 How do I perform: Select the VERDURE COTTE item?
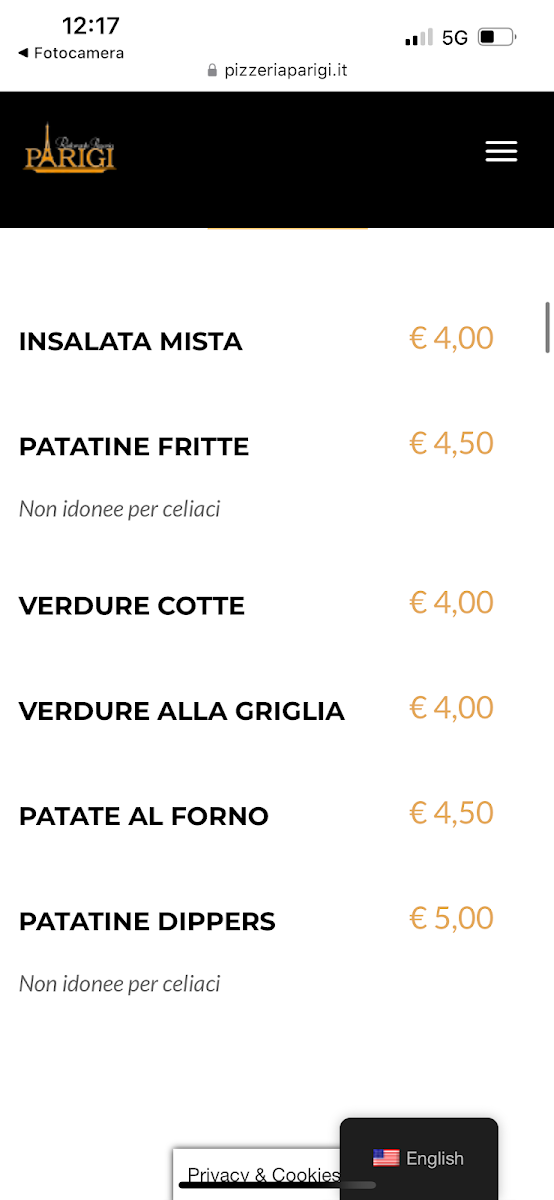point(132,606)
